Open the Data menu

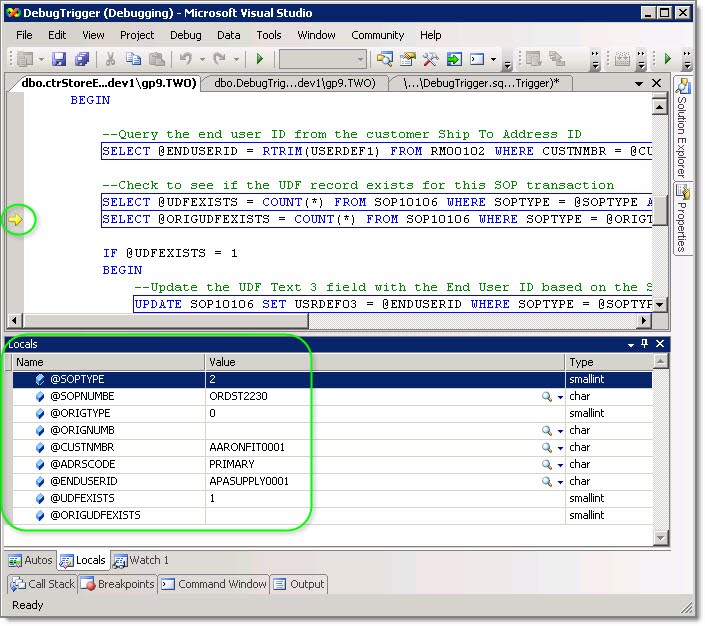(228, 35)
